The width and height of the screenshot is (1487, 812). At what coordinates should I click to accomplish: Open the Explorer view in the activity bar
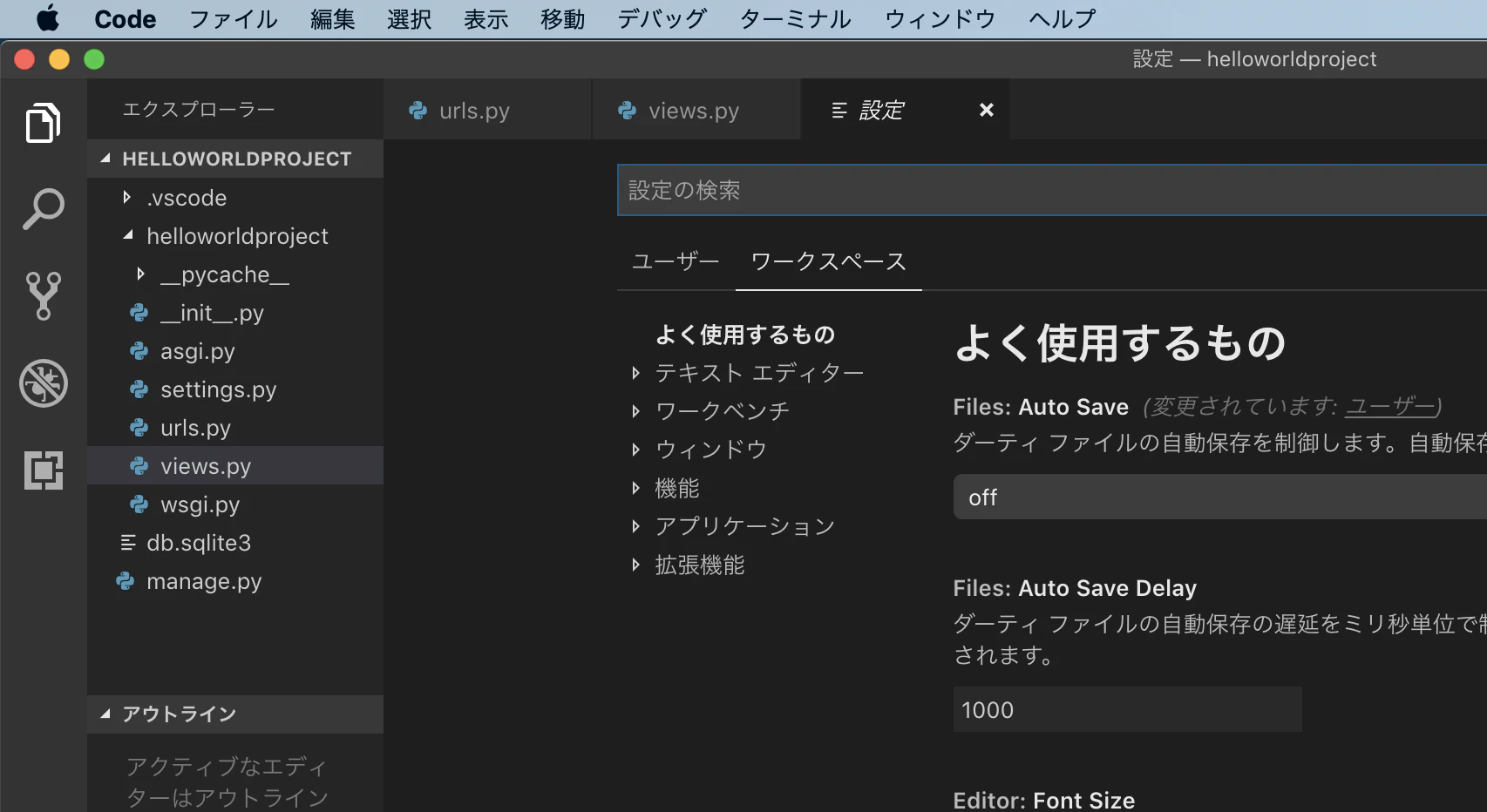pos(43,122)
